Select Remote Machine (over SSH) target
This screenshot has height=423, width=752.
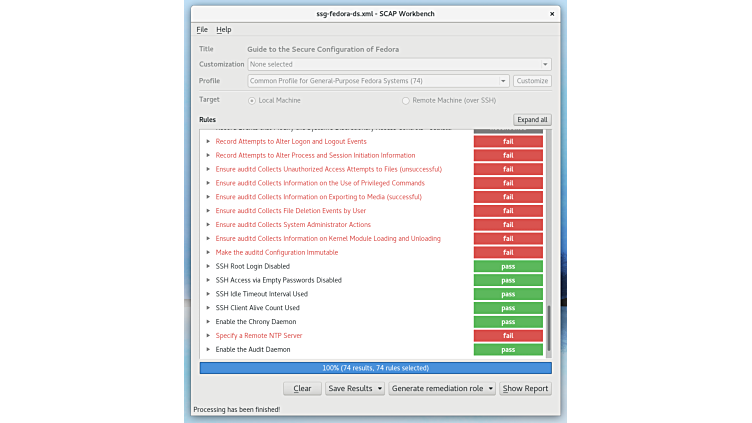click(x=406, y=100)
